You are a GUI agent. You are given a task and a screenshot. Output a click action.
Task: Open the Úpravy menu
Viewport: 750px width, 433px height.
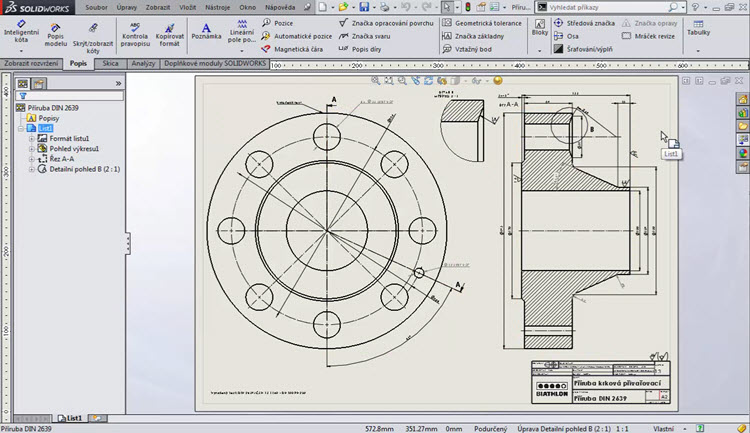(126, 7)
